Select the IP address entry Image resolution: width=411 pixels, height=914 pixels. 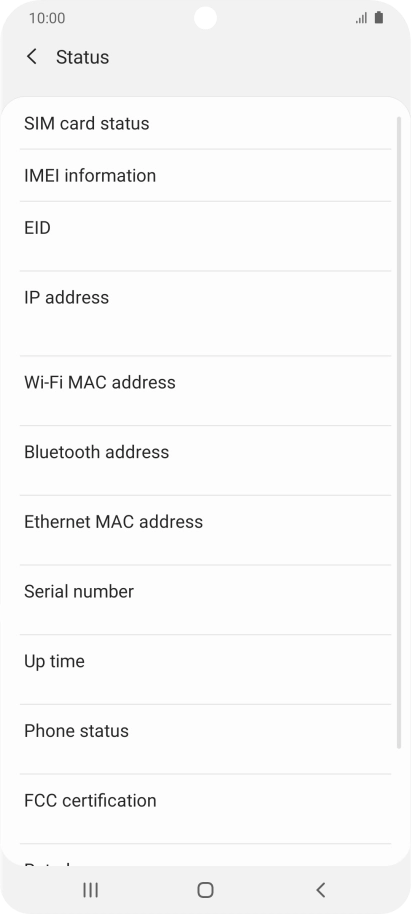point(205,314)
